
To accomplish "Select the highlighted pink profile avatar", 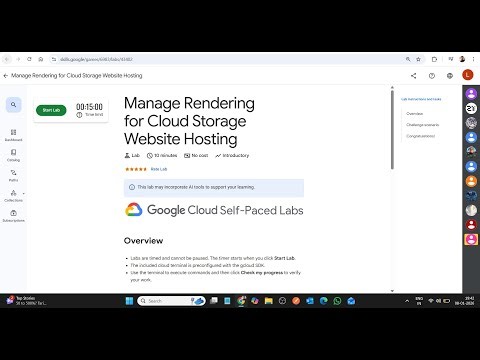I will tap(471, 239).
